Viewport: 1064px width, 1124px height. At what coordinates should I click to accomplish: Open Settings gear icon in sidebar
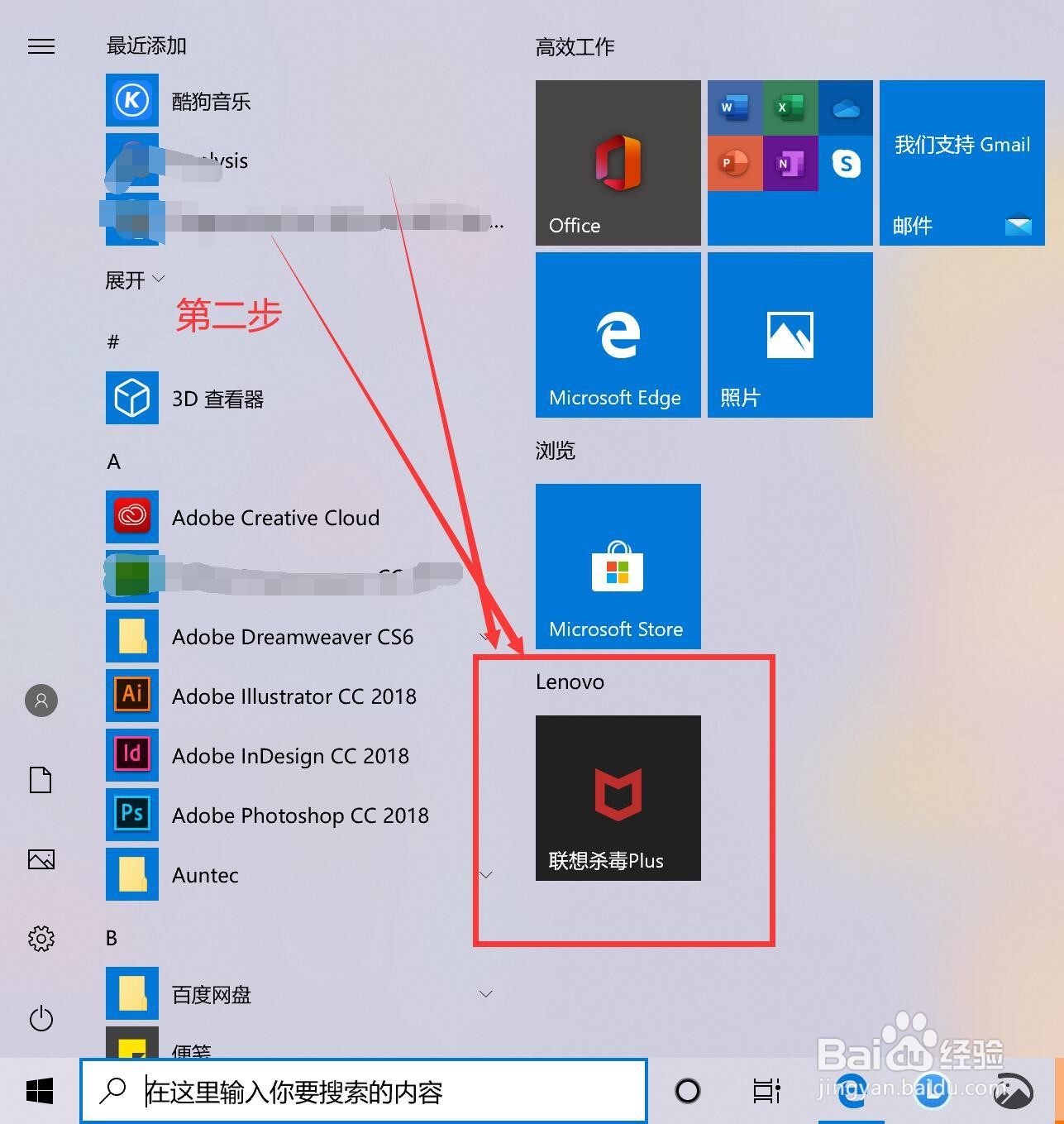click(x=41, y=938)
